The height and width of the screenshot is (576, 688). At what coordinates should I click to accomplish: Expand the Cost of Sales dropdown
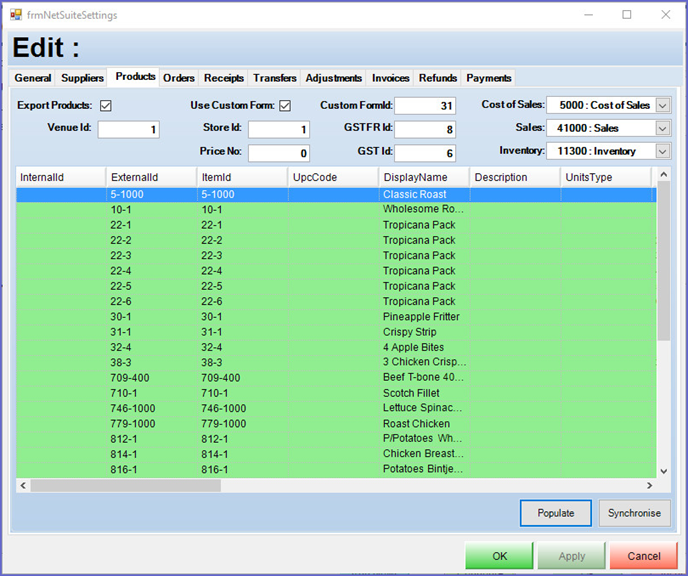(662, 105)
